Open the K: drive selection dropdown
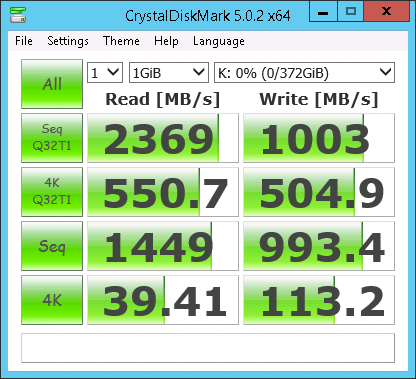The height and width of the screenshot is (379, 416). click(304, 72)
